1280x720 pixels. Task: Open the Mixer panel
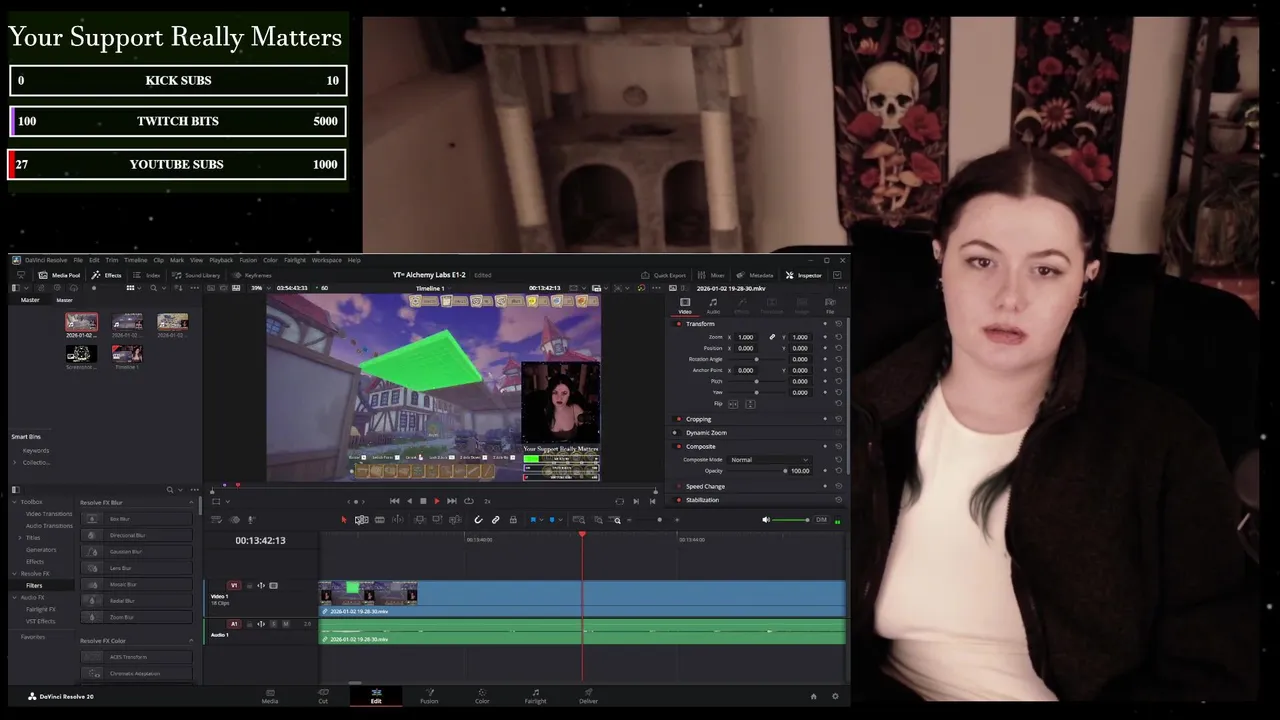point(711,275)
